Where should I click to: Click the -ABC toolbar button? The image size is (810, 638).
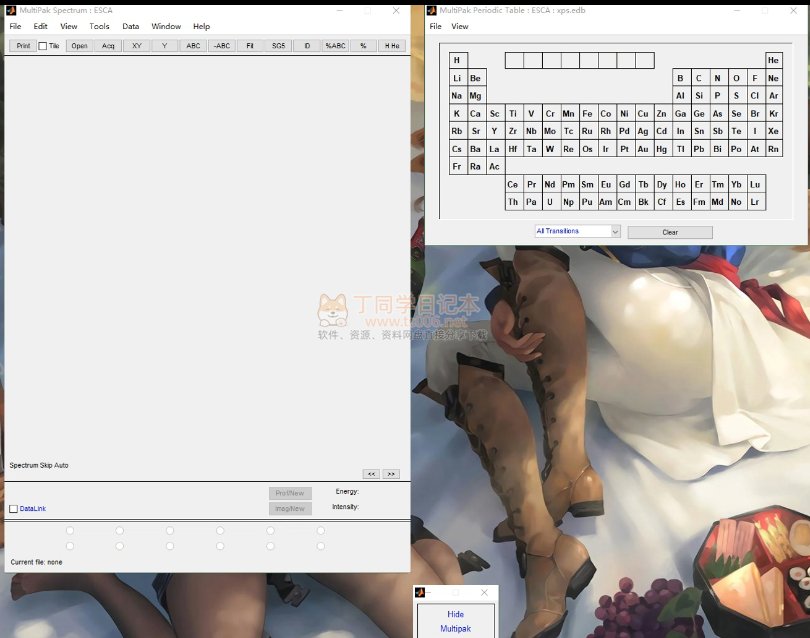221,46
